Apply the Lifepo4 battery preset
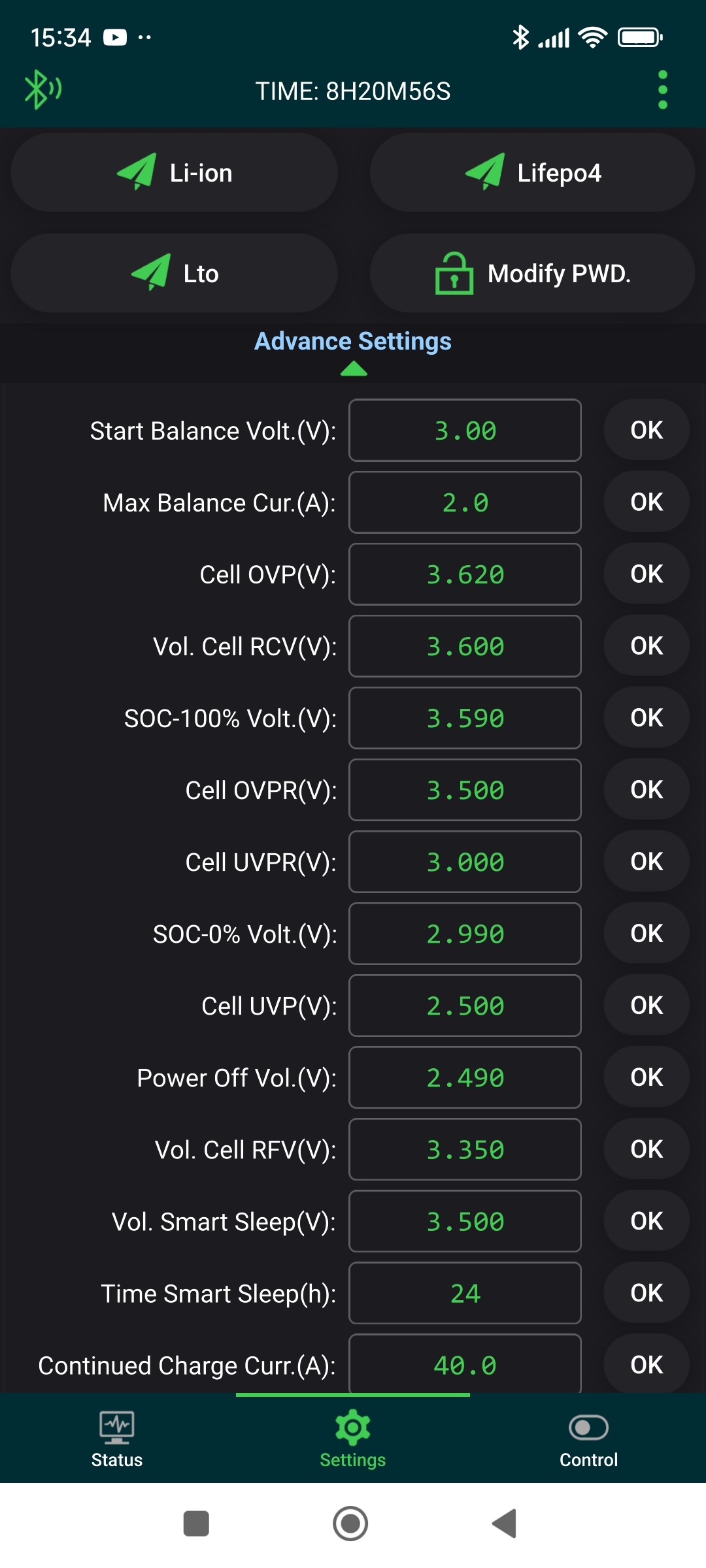Screen dimensions: 706x1568 click(x=532, y=173)
